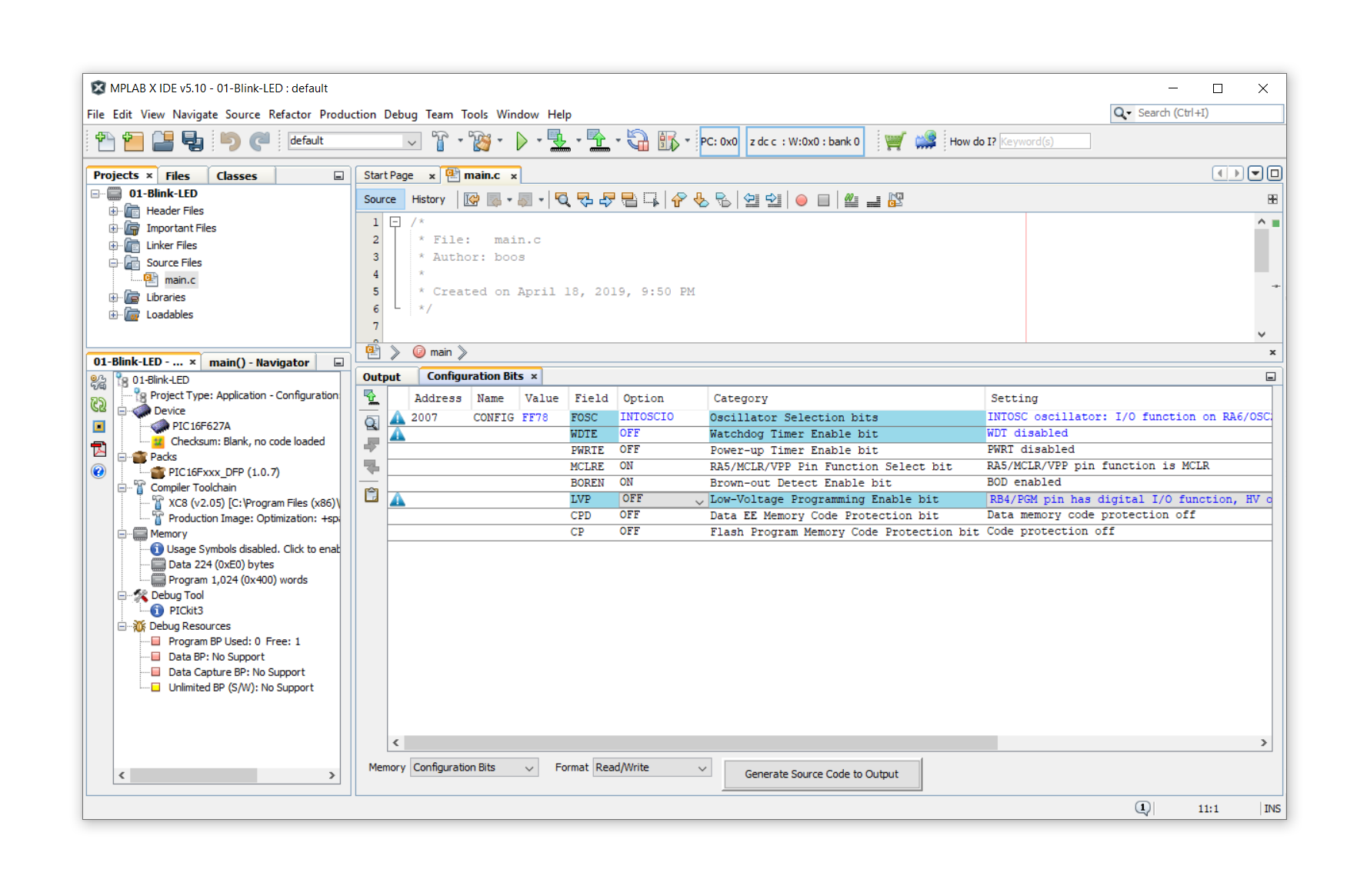This screenshot has width=1367, height=896.
Task: Open the Production menu
Action: [347, 115]
